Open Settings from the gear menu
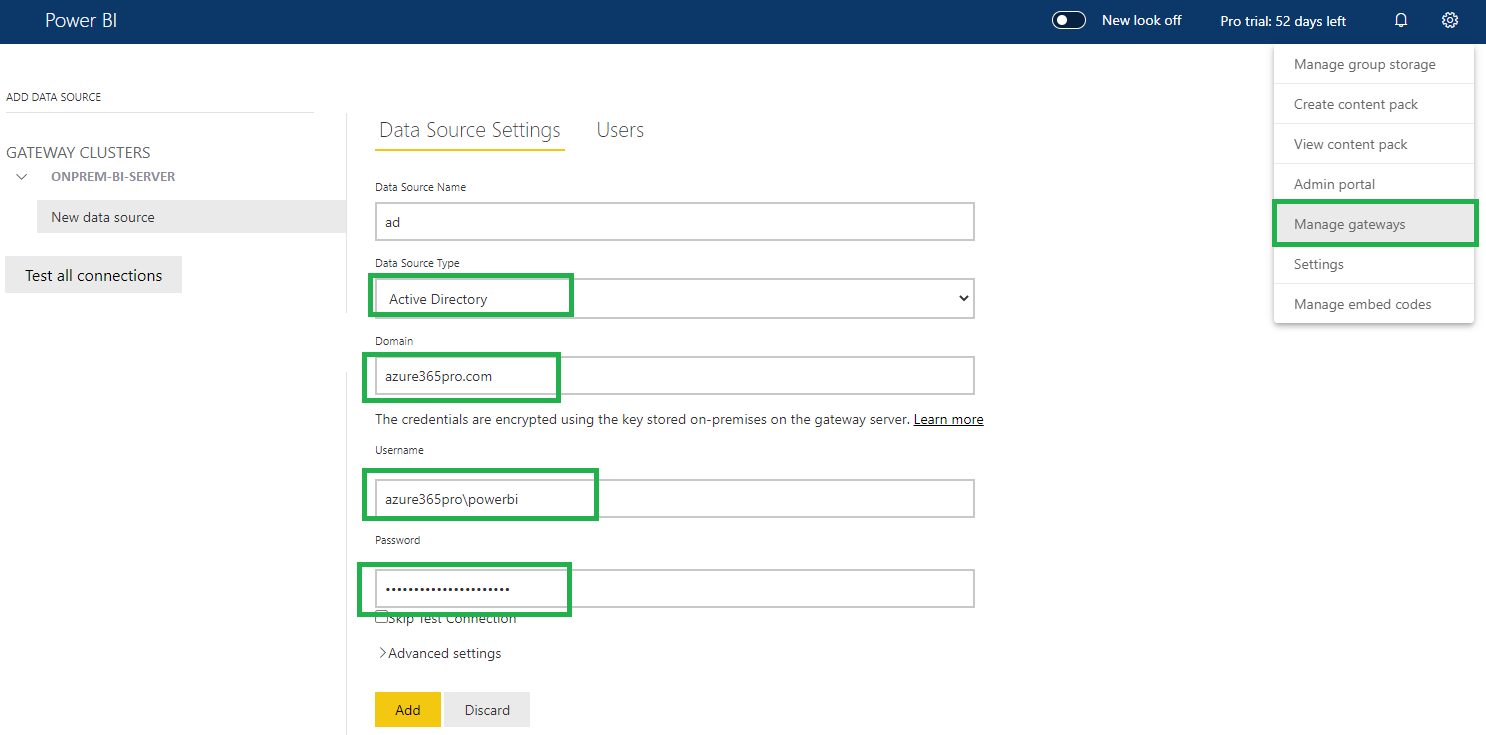Viewport: 1486px width, 735px height. tap(1374, 264)
